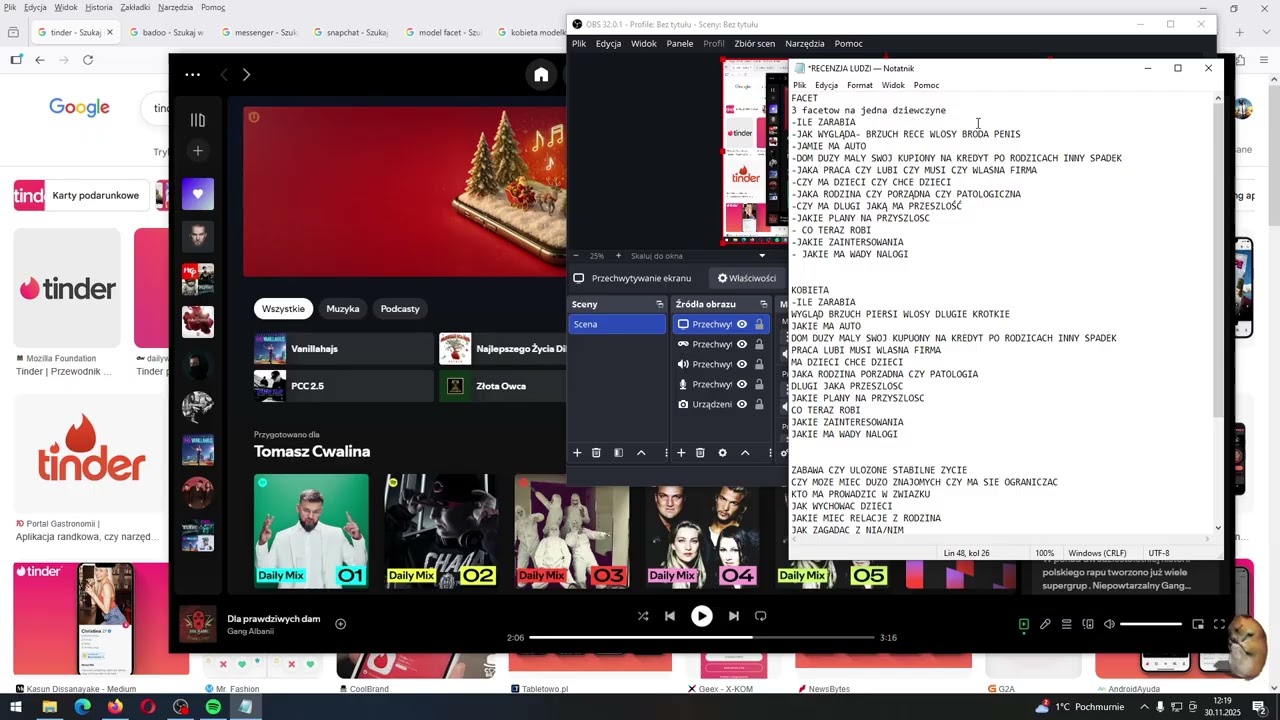
Task: Delete the selected source in OBS
Action: tap(700, 453)
